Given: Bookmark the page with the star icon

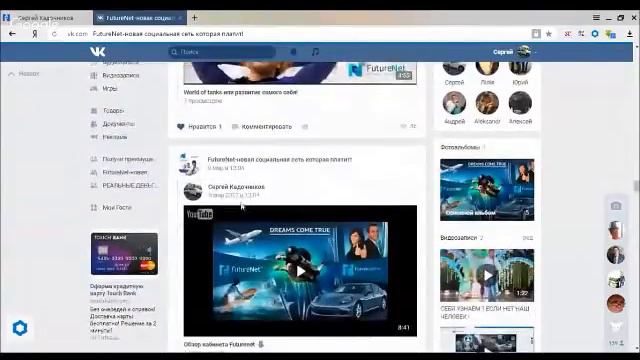Looking at the screenshot, I should (549, 34).
